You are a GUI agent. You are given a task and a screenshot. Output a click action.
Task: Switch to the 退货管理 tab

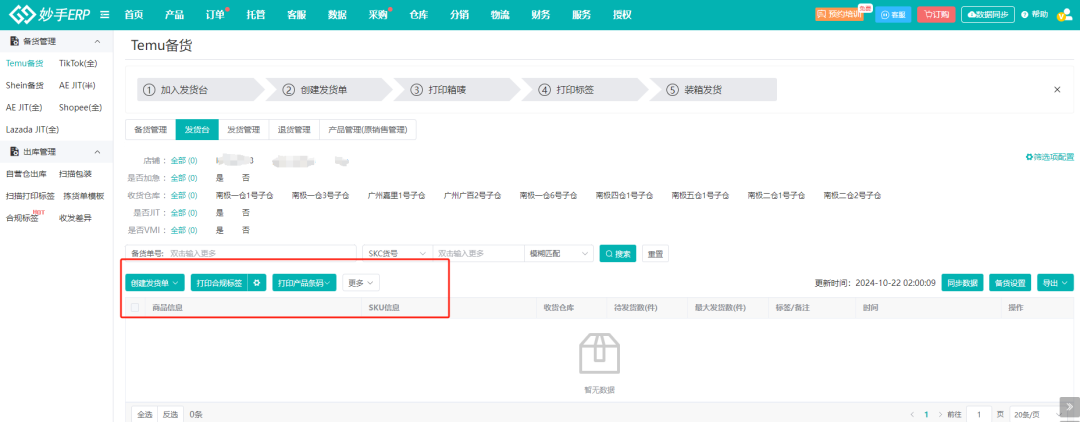tap(294, 129)
